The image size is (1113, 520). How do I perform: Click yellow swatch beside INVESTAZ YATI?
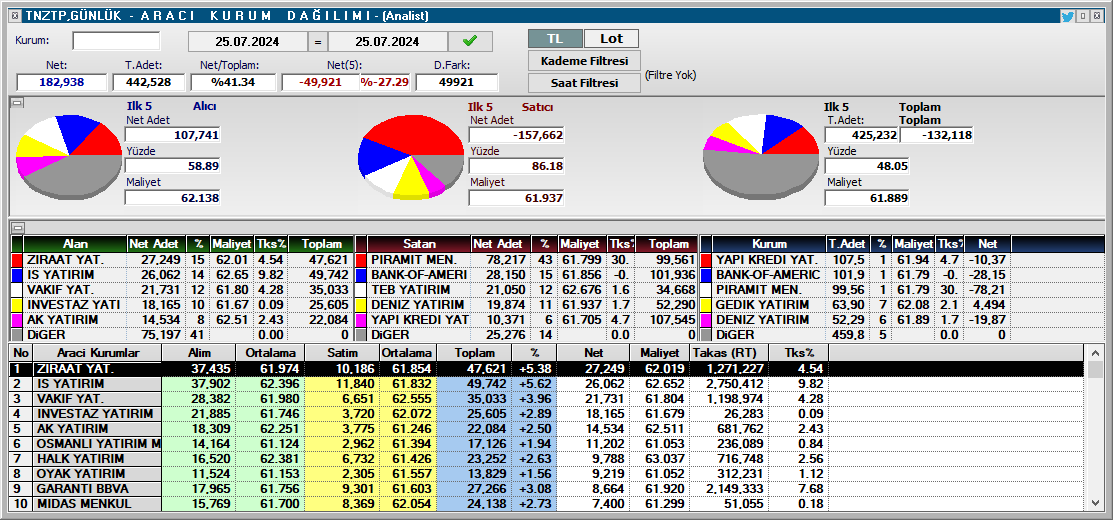17,304
